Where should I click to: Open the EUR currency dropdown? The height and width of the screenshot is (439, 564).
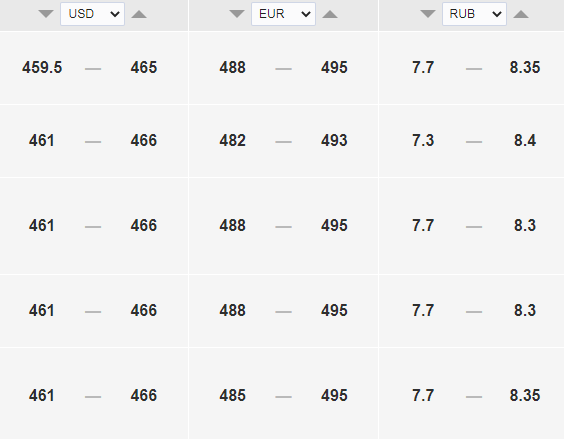283,14
